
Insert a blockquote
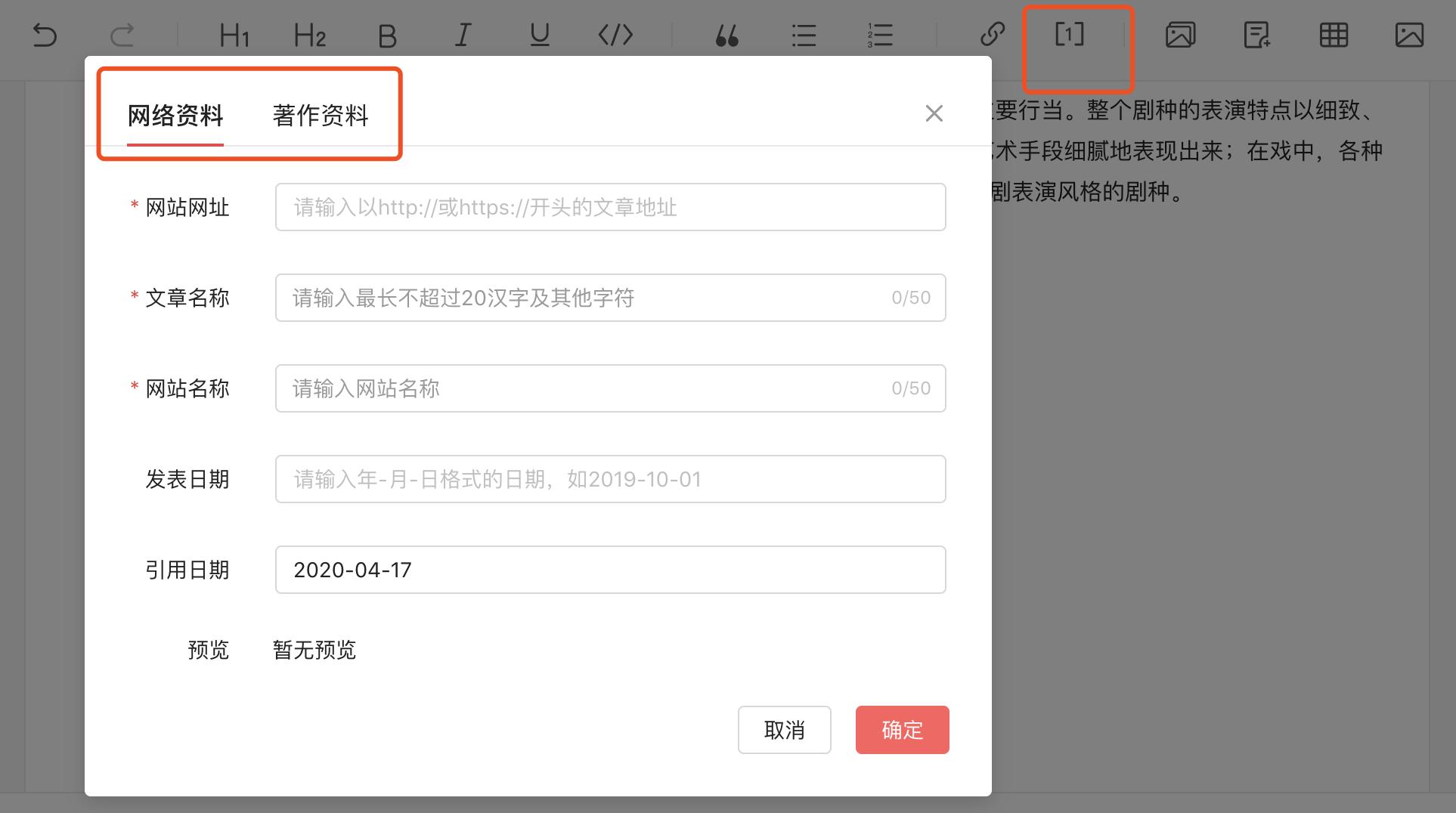click(x=726, y=36)
